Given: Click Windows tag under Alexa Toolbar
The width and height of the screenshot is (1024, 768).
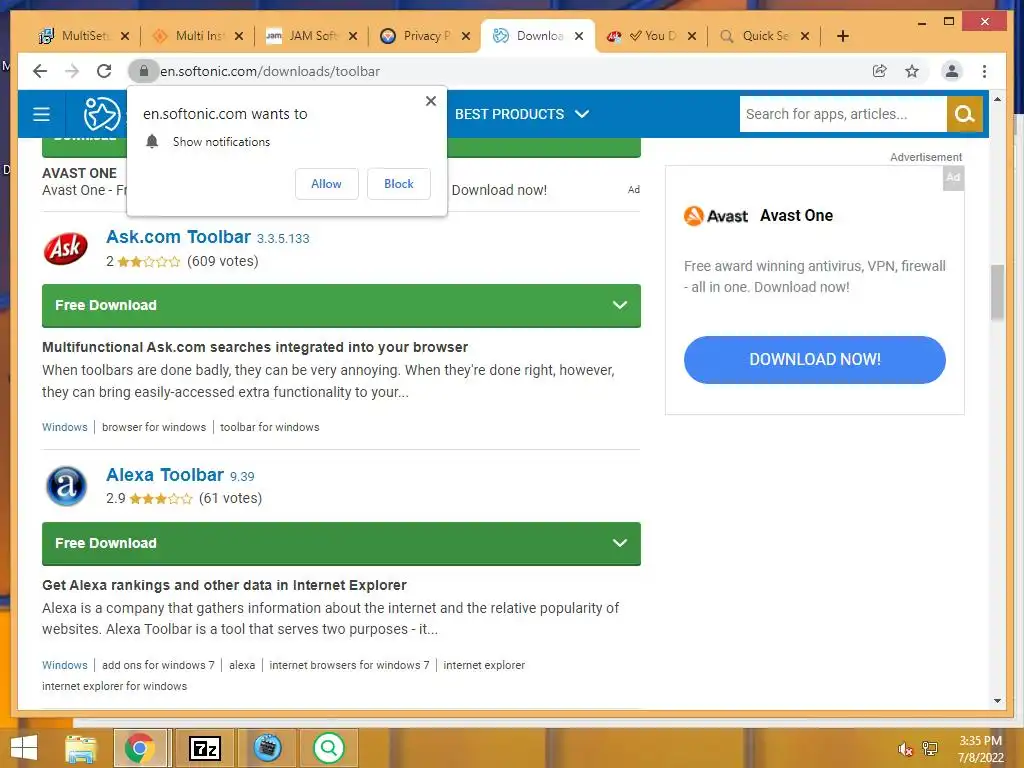Looking at the screenshot, I should coord(65,665).
